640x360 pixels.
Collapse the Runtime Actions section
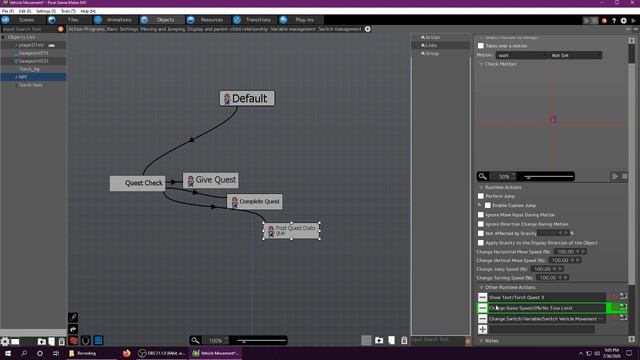click(x=481, y=187)
